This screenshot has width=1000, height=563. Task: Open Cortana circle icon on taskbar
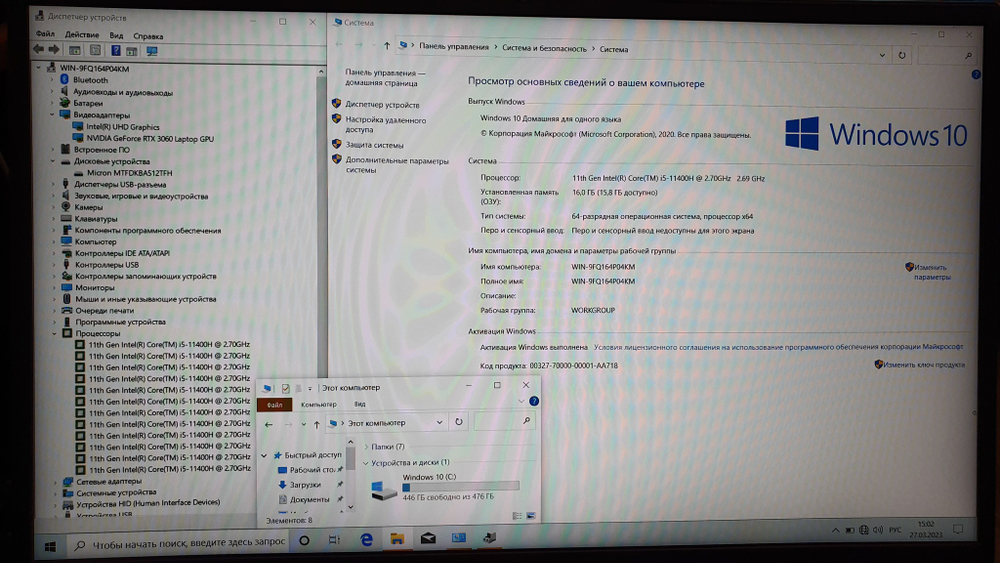click(x=304, y=540)
